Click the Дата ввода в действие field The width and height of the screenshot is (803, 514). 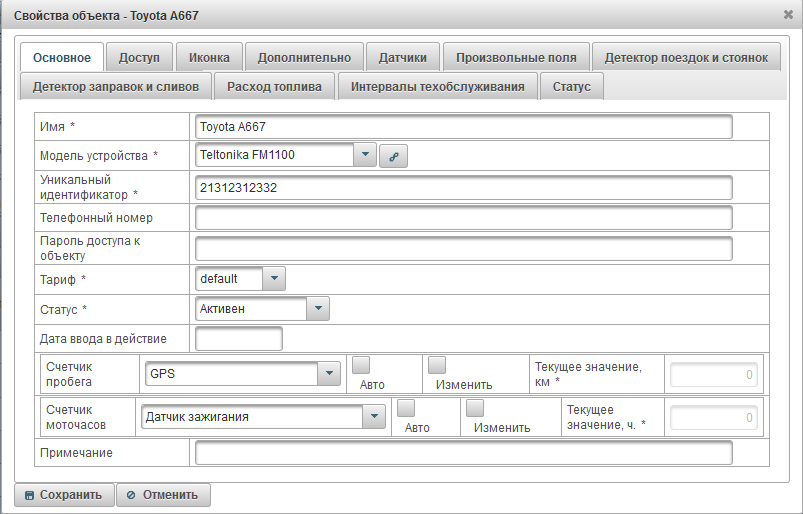tap(239, 339)
